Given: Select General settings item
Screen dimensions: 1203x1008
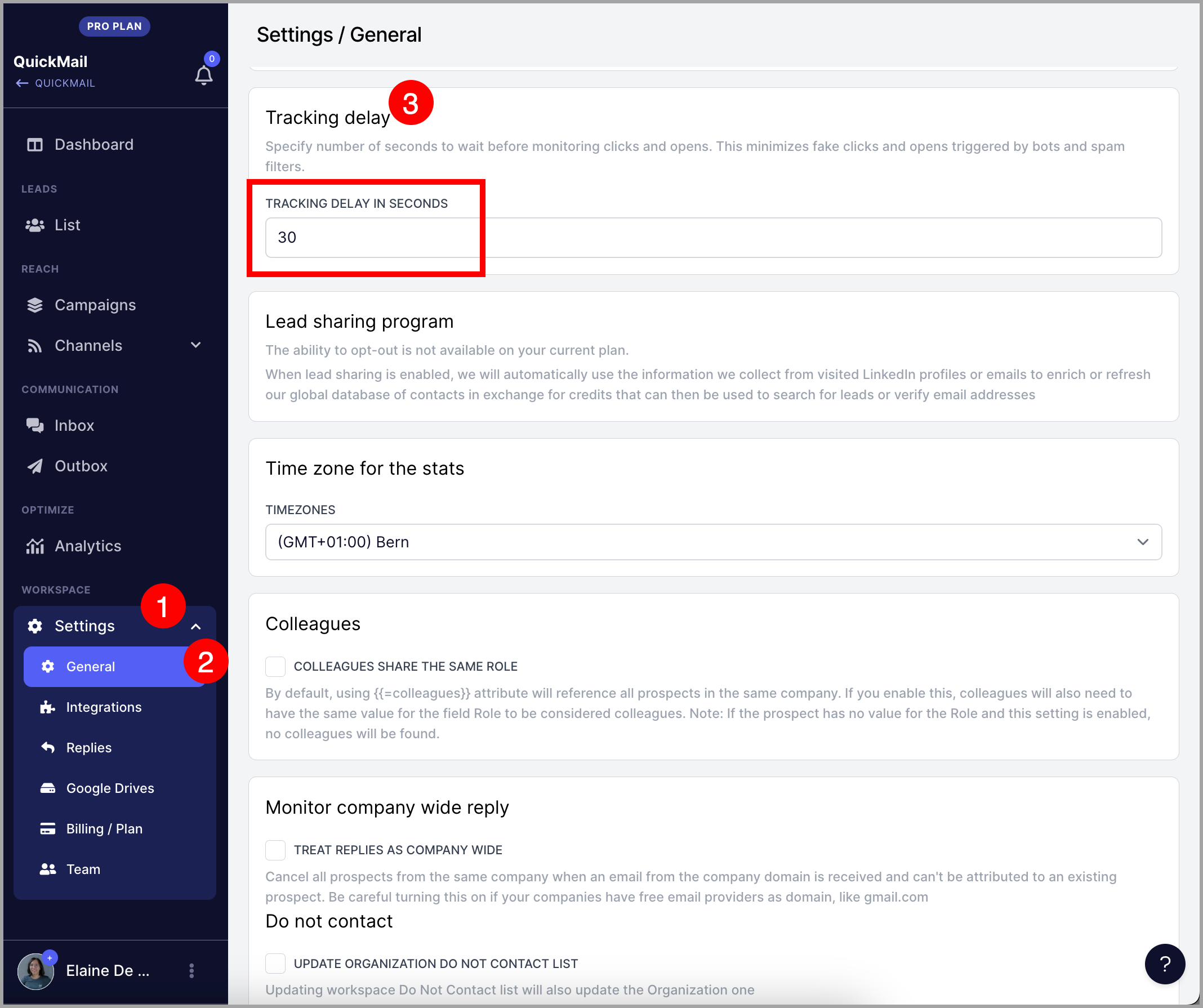Looking at the screenshot, I should point(114,667).
